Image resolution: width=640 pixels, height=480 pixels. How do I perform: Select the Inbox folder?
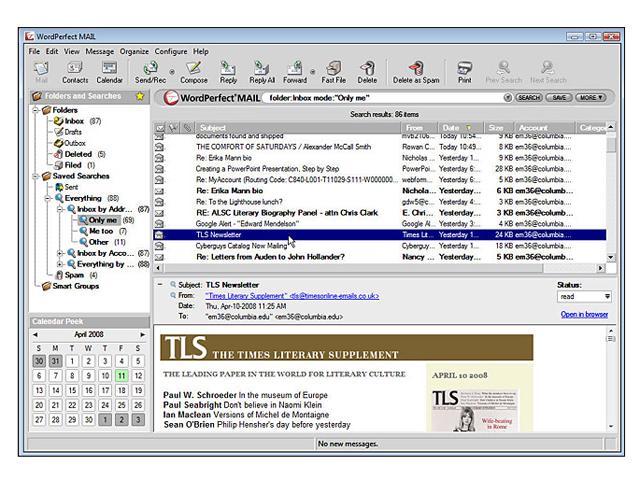(x=74, y=121)
